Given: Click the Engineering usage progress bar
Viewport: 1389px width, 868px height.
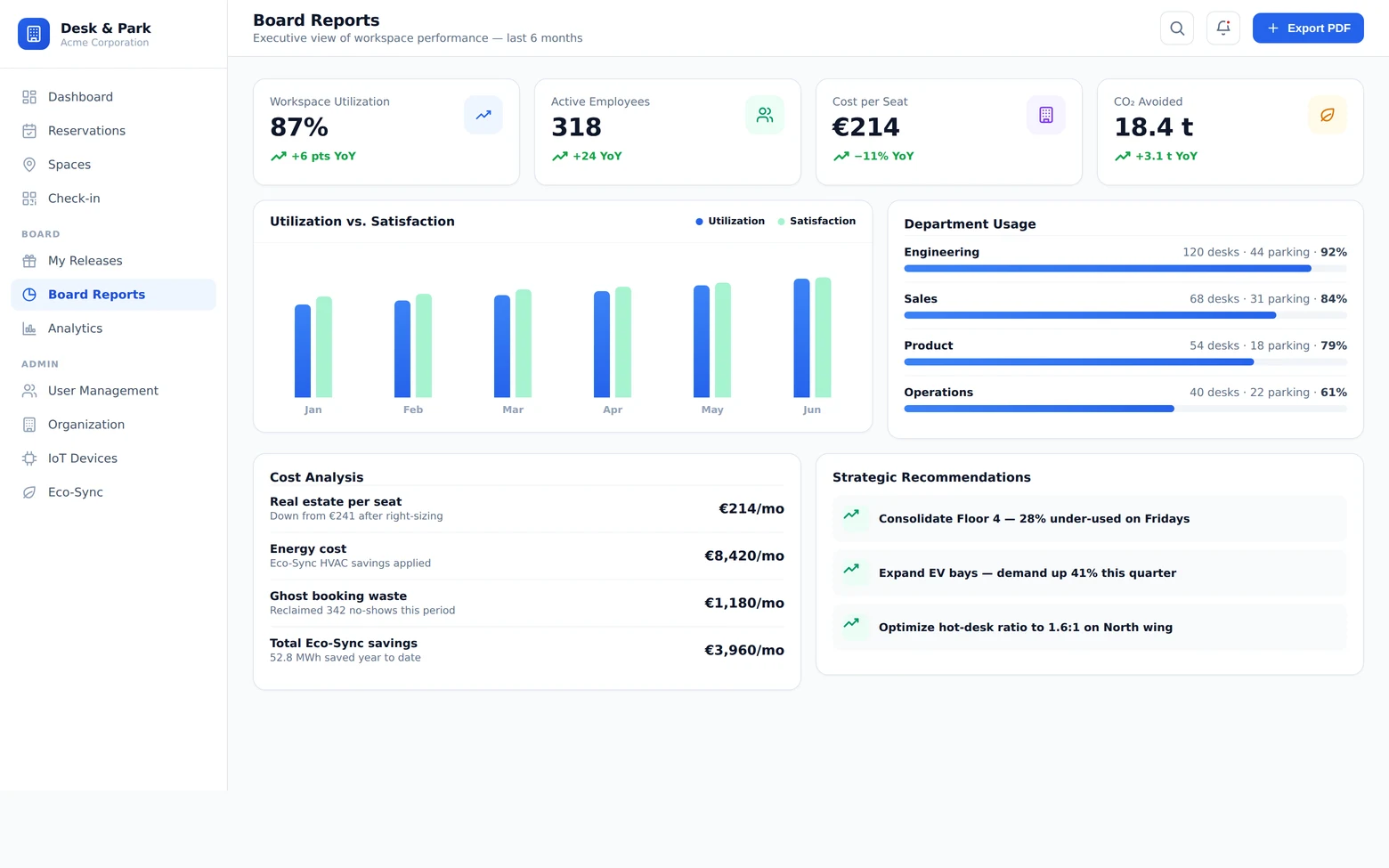Looking at the screenshot, I should pyautogui.click(x=1125, y=268).
